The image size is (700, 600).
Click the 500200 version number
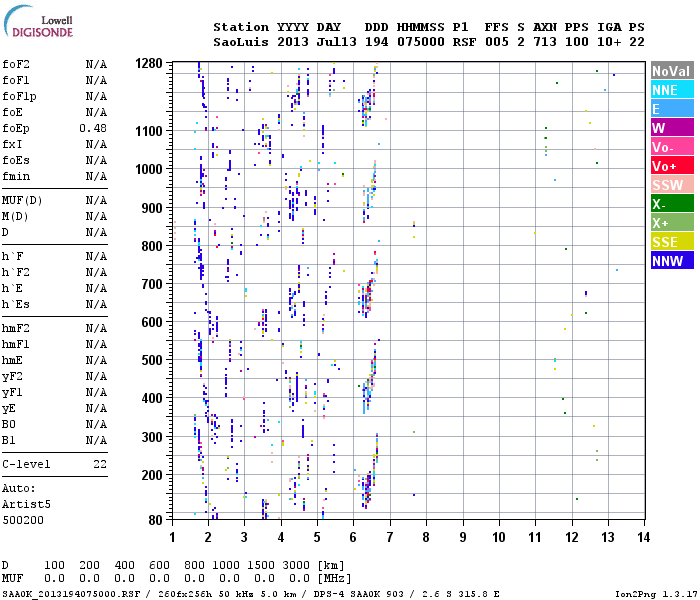coord(23,521)
